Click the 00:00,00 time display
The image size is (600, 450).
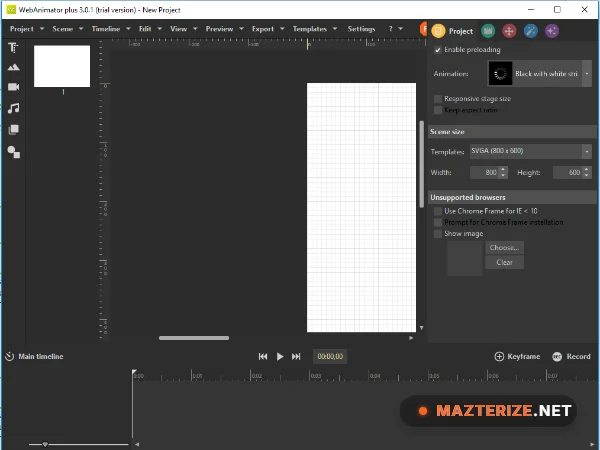(x=330, y=357)
